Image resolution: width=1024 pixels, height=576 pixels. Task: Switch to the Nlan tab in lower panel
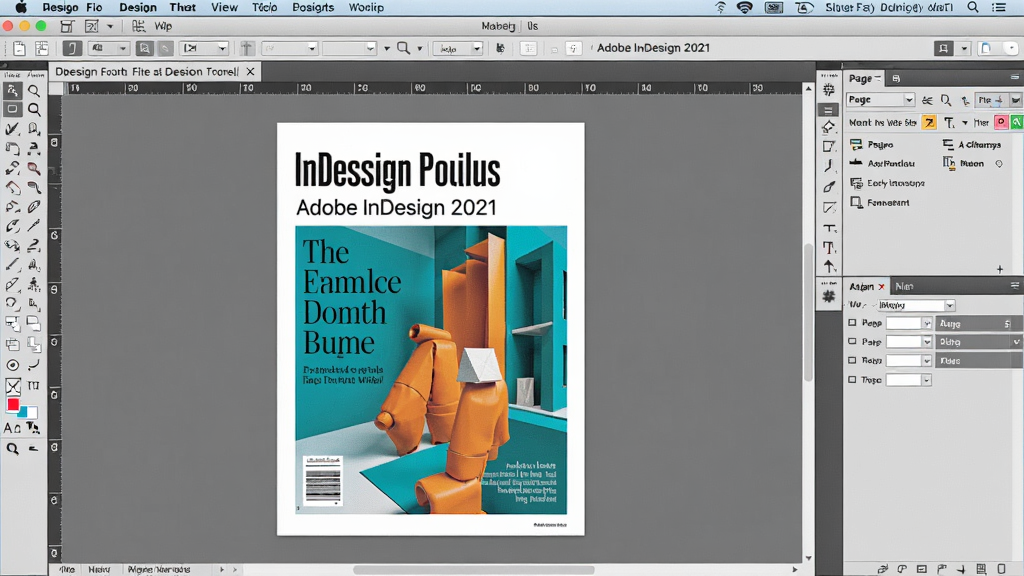point(904,286)
